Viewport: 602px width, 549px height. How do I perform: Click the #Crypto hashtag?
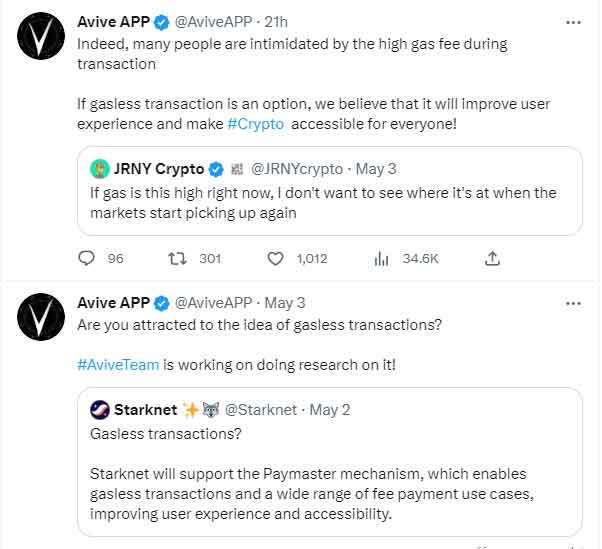click(x=258, y=123)
